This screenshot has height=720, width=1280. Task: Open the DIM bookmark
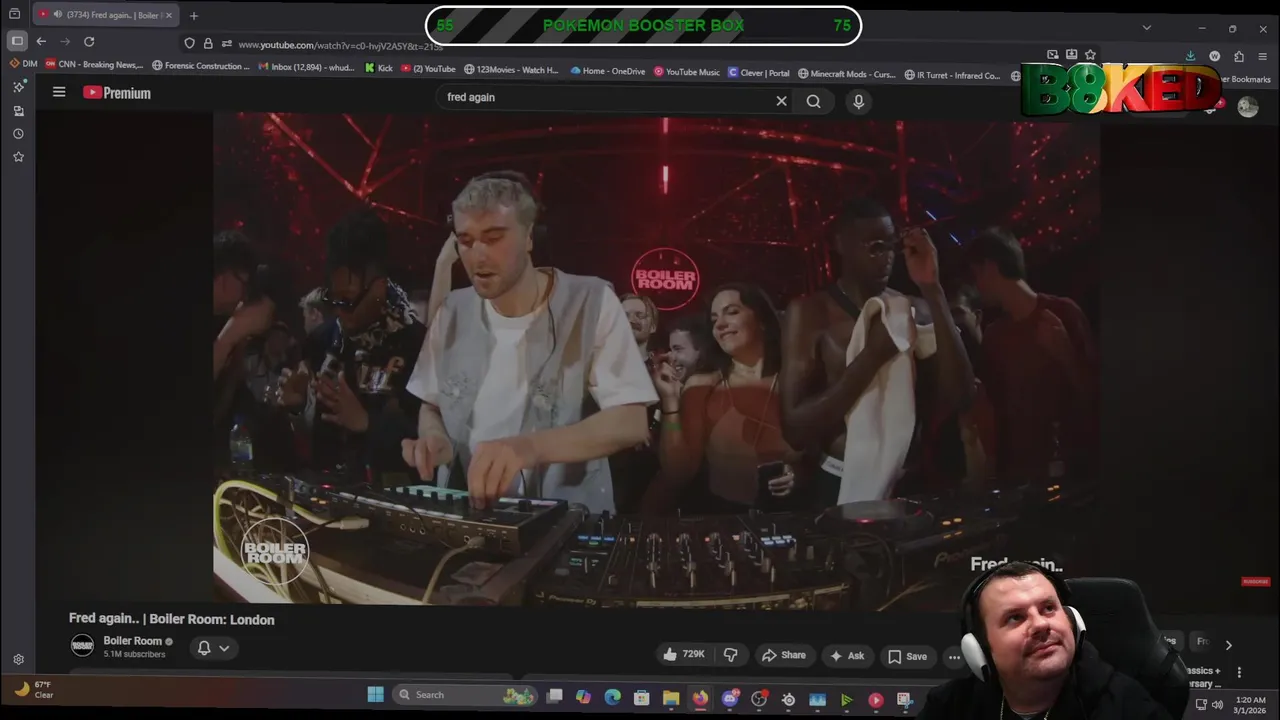(x=23, y=65)
